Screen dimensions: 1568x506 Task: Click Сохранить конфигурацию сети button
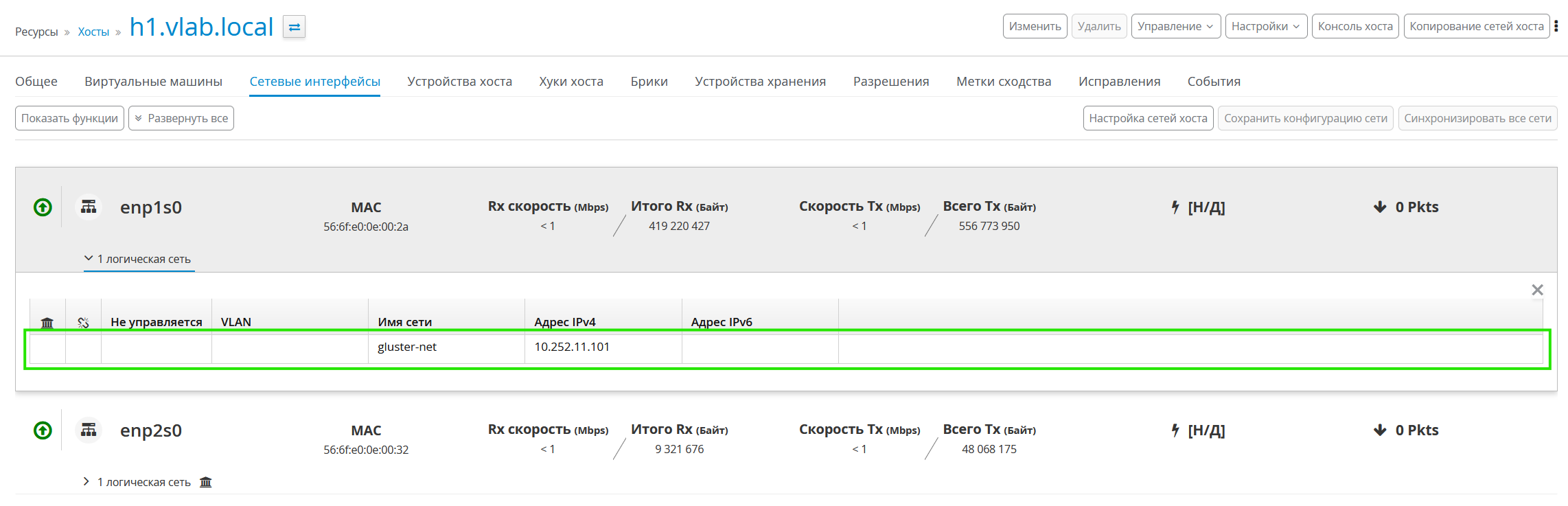point(1306,118)
